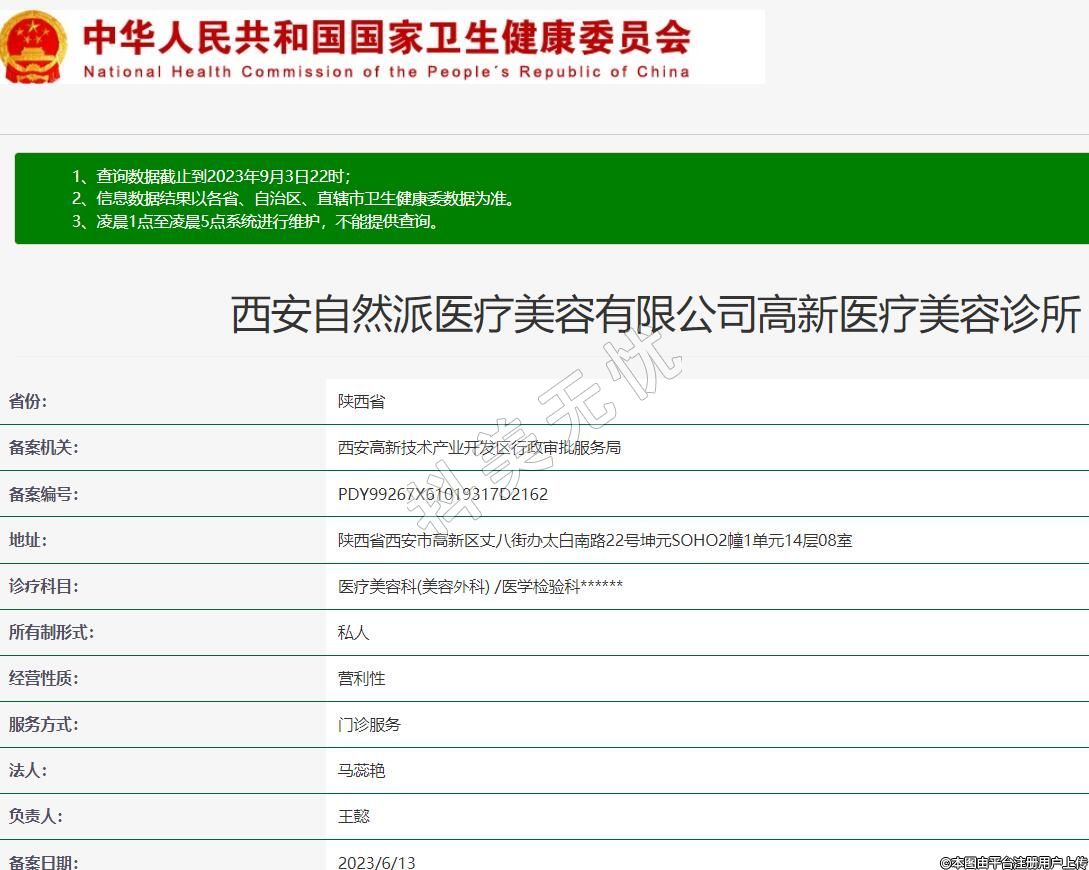Click the 中华人民共和国国家卫生健康委员会 header title

point(386,36)
